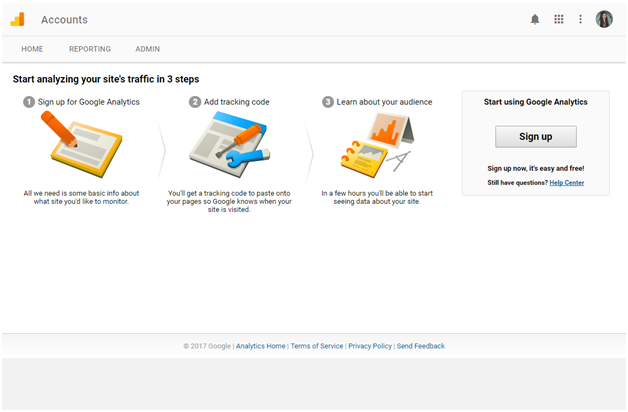Open the ADMIN tab
Image resolution: width=628 pixels, height=412 pixels.
[147, 49]
